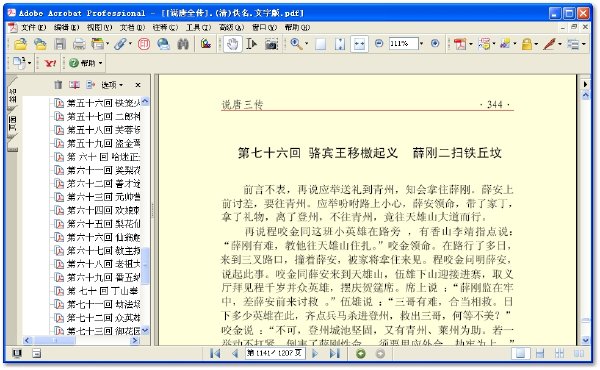The height and width of the screenshot is (370, 600).
Task: Open the 视图 (View) menu
Action: pos(99,27)
